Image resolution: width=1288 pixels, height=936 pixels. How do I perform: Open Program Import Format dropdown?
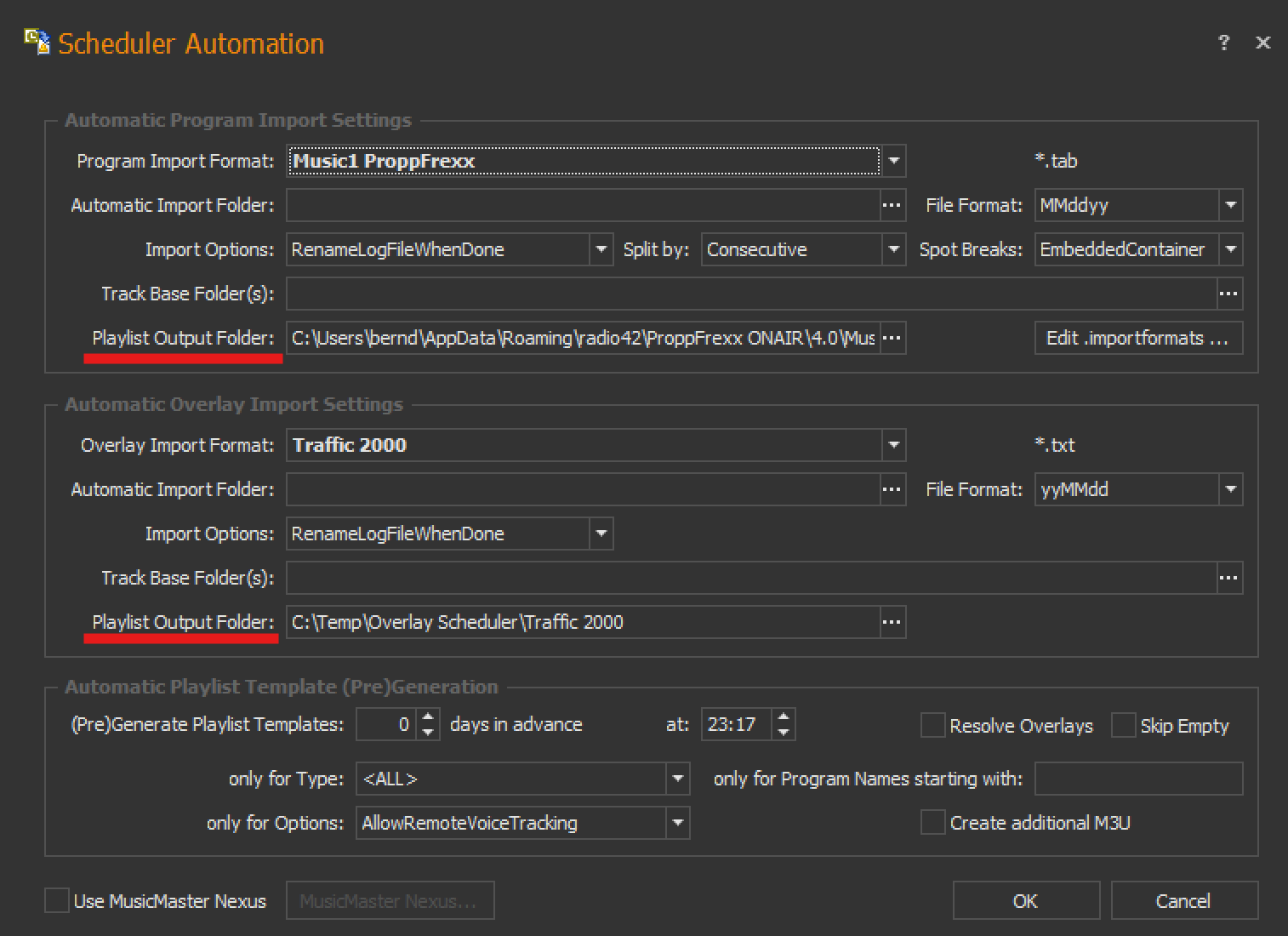[893, 161]
